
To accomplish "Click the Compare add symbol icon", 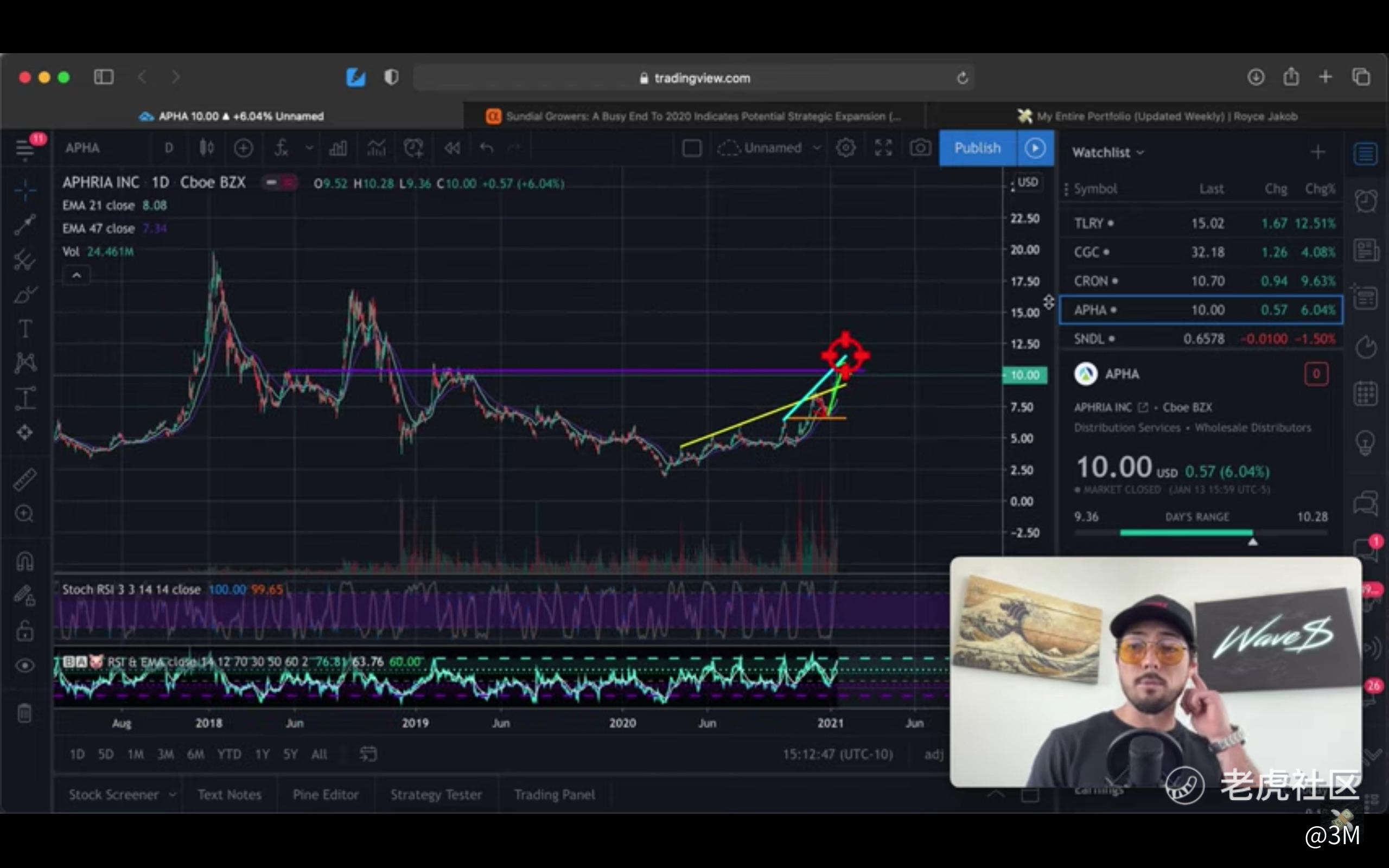I will point(244,148).
